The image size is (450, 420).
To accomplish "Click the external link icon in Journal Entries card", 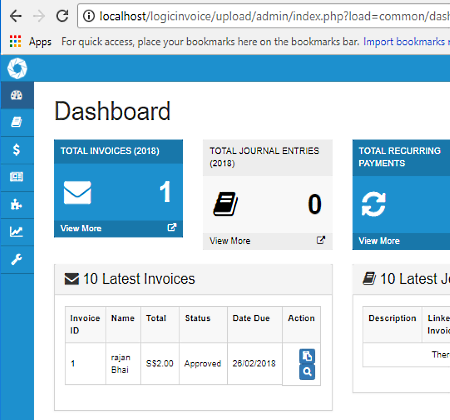I will coord(321,240).
